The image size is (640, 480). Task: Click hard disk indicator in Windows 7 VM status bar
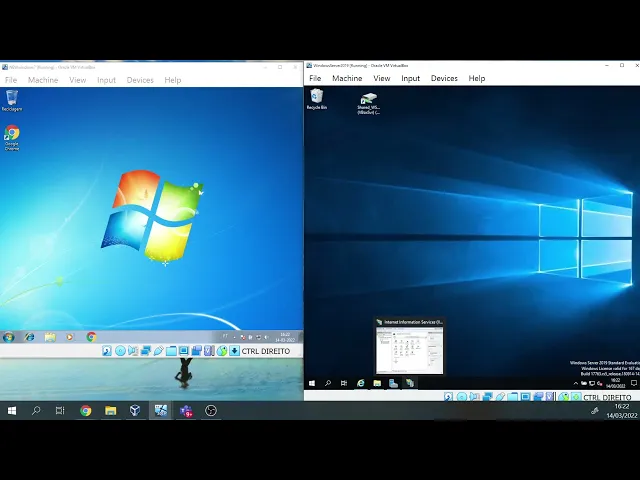click(107, 351)
